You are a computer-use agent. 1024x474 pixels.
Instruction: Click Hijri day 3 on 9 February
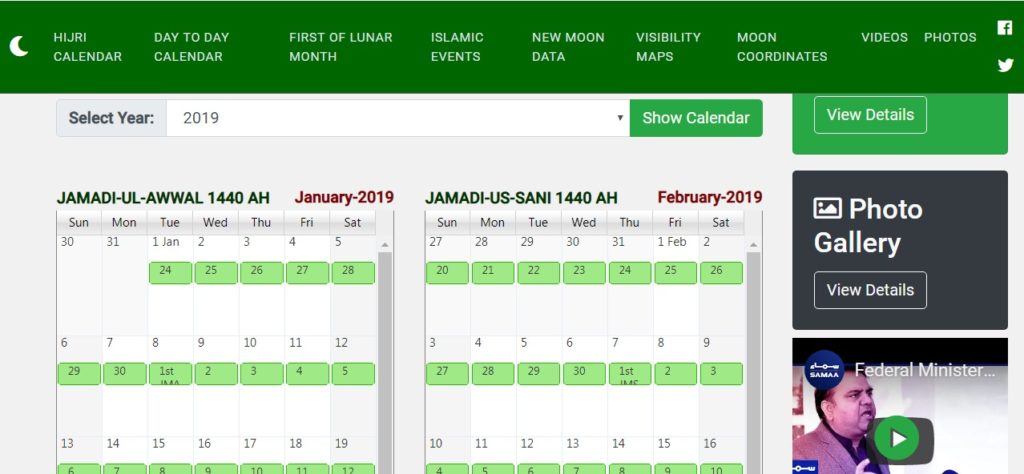click(722, 374)
